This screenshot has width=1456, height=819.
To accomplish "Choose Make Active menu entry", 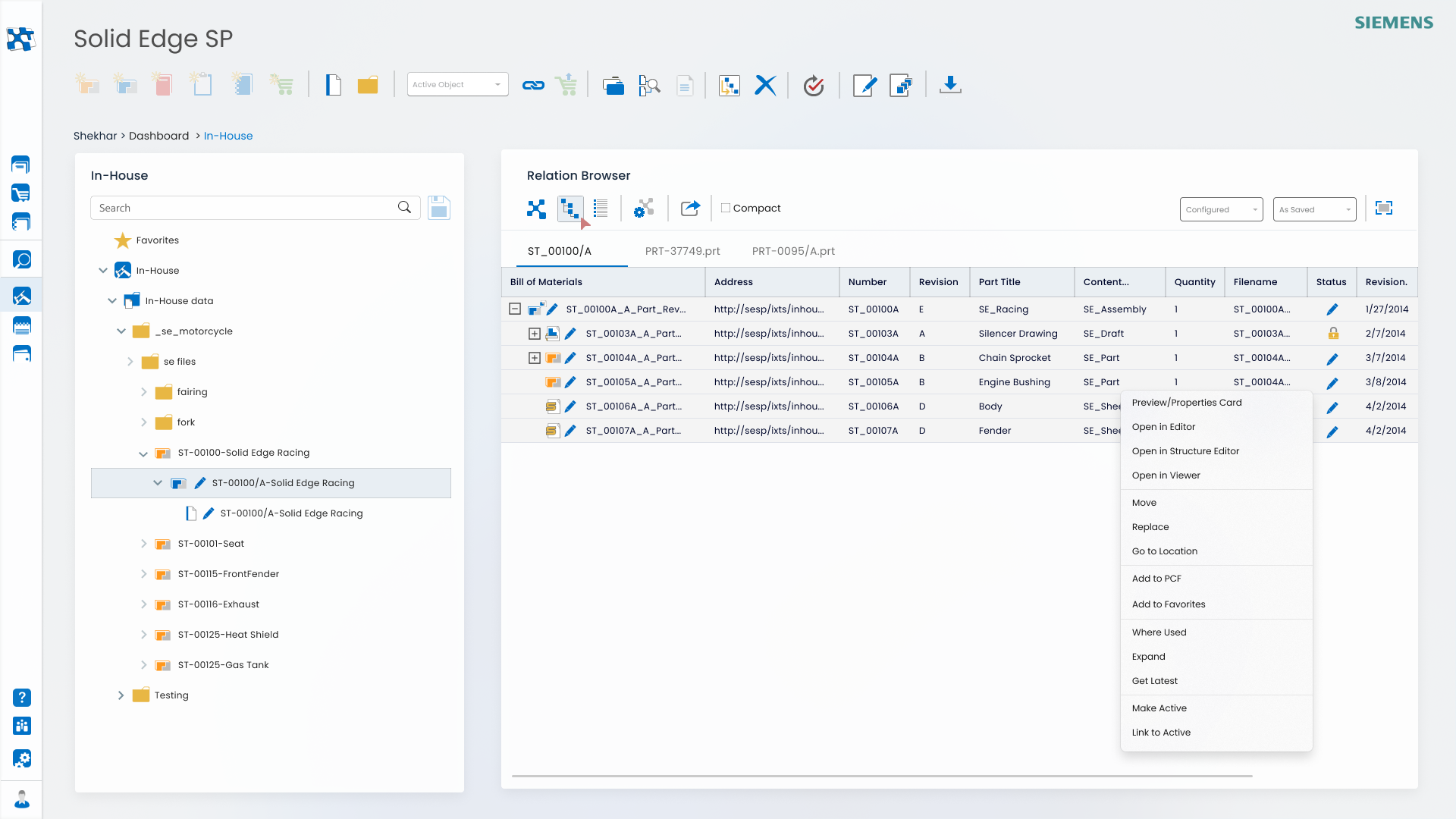I will click(x=1159, y=708).
